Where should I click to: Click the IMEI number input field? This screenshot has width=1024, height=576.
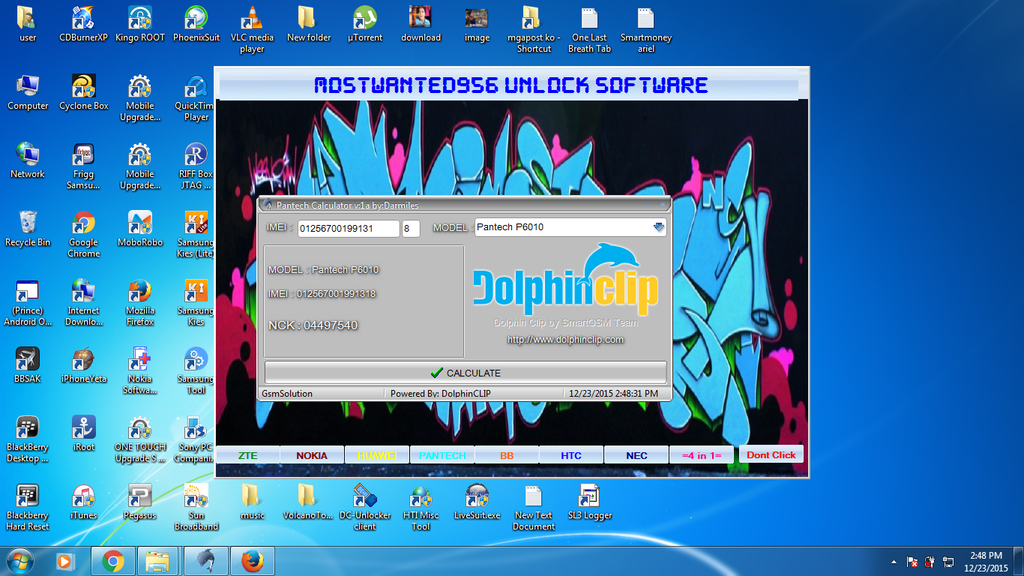348,228
